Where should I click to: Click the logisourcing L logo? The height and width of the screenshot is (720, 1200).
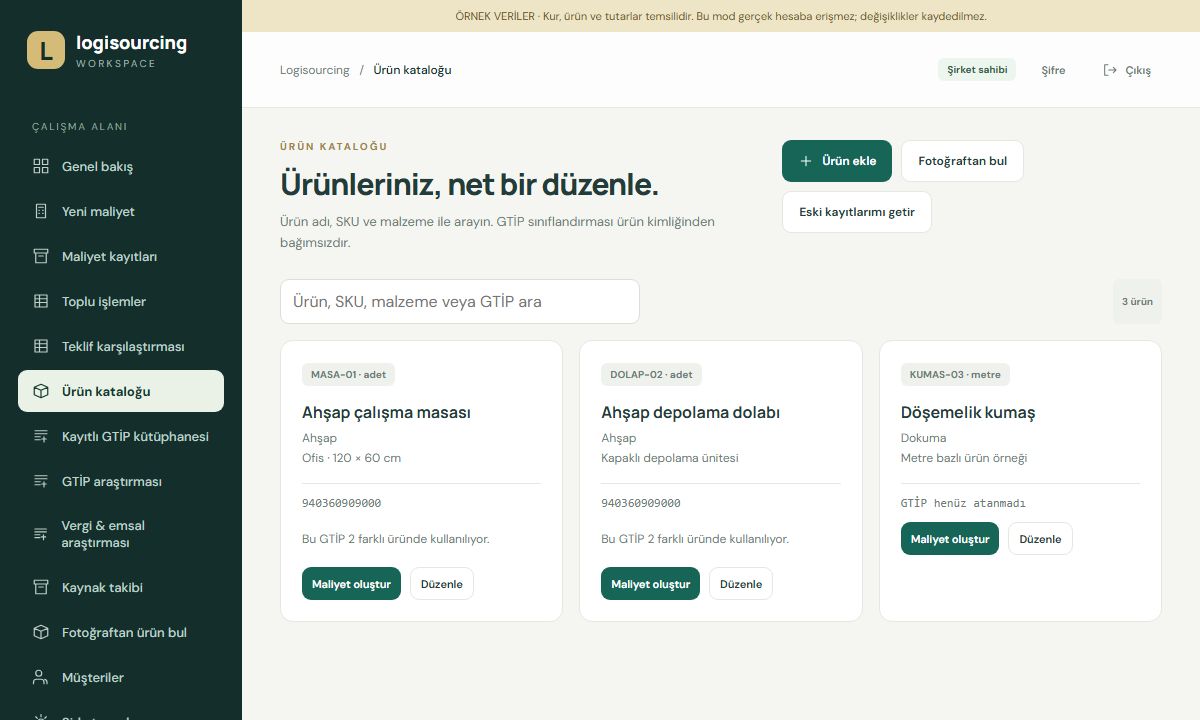coord(46,50)
